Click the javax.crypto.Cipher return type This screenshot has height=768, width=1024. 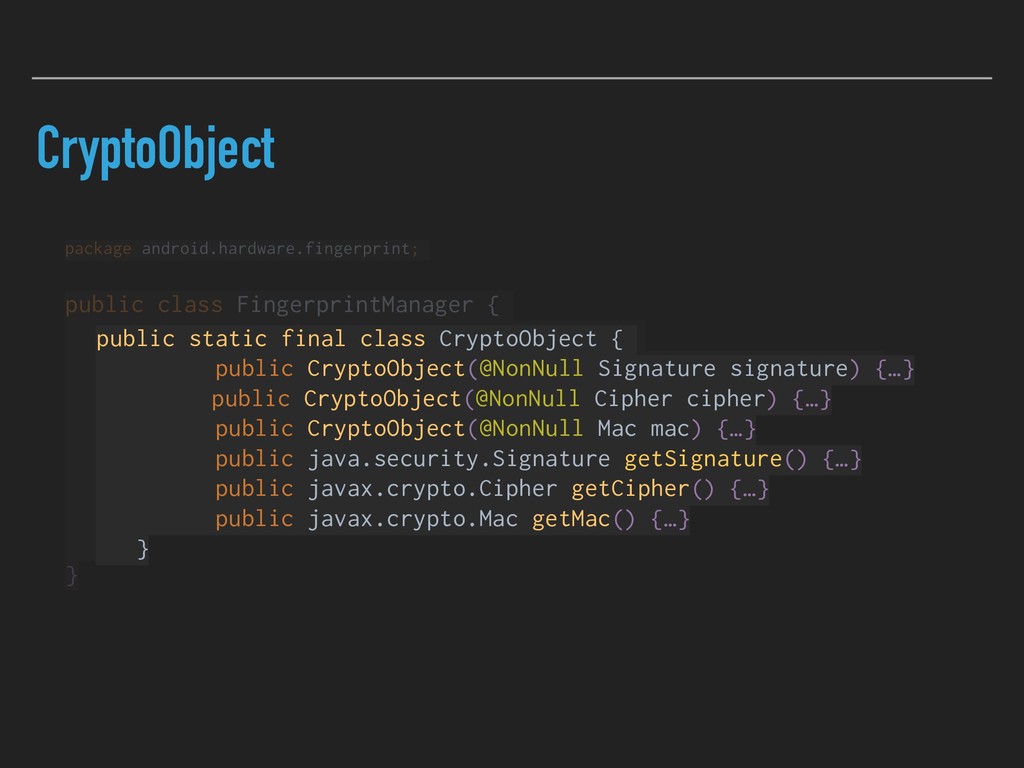click(432, 489)
